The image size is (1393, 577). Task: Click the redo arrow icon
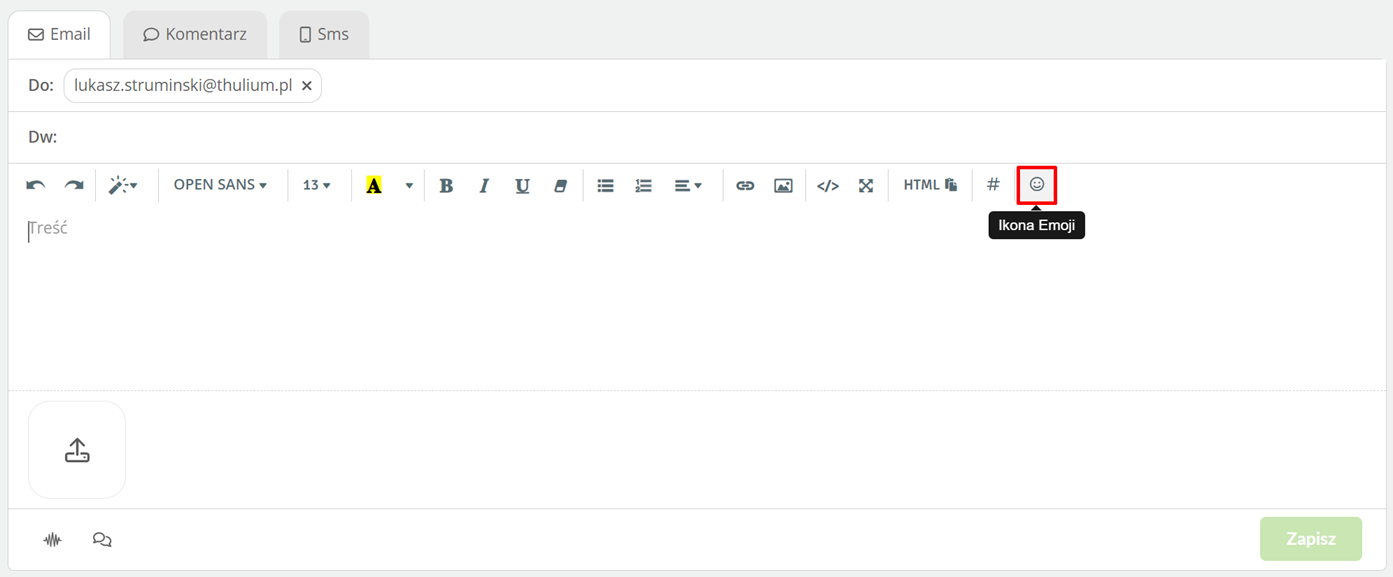click(x=74, y=185)
